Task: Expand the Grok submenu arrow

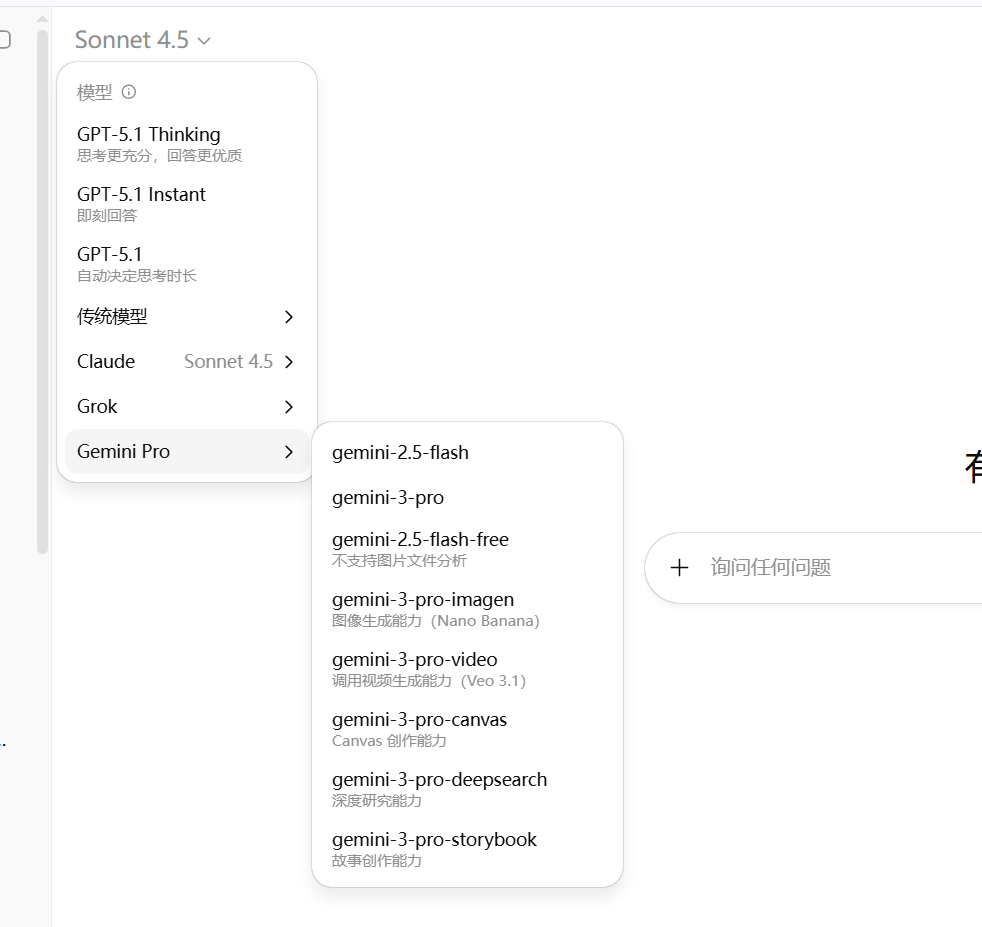Action: (x=288, y=407)
